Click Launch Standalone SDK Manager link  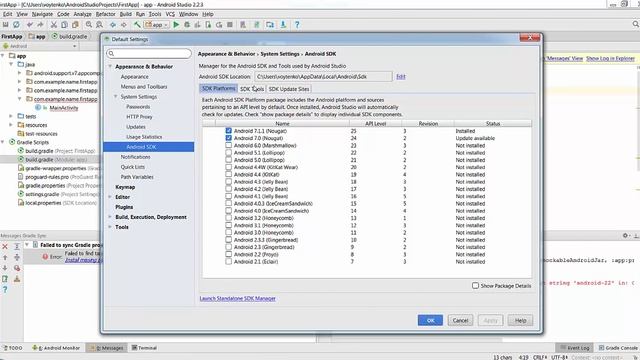point(238,299)
